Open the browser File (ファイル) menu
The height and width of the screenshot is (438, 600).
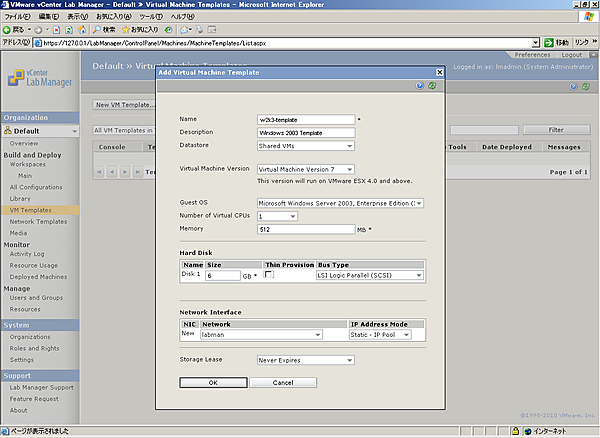point(16,17)
